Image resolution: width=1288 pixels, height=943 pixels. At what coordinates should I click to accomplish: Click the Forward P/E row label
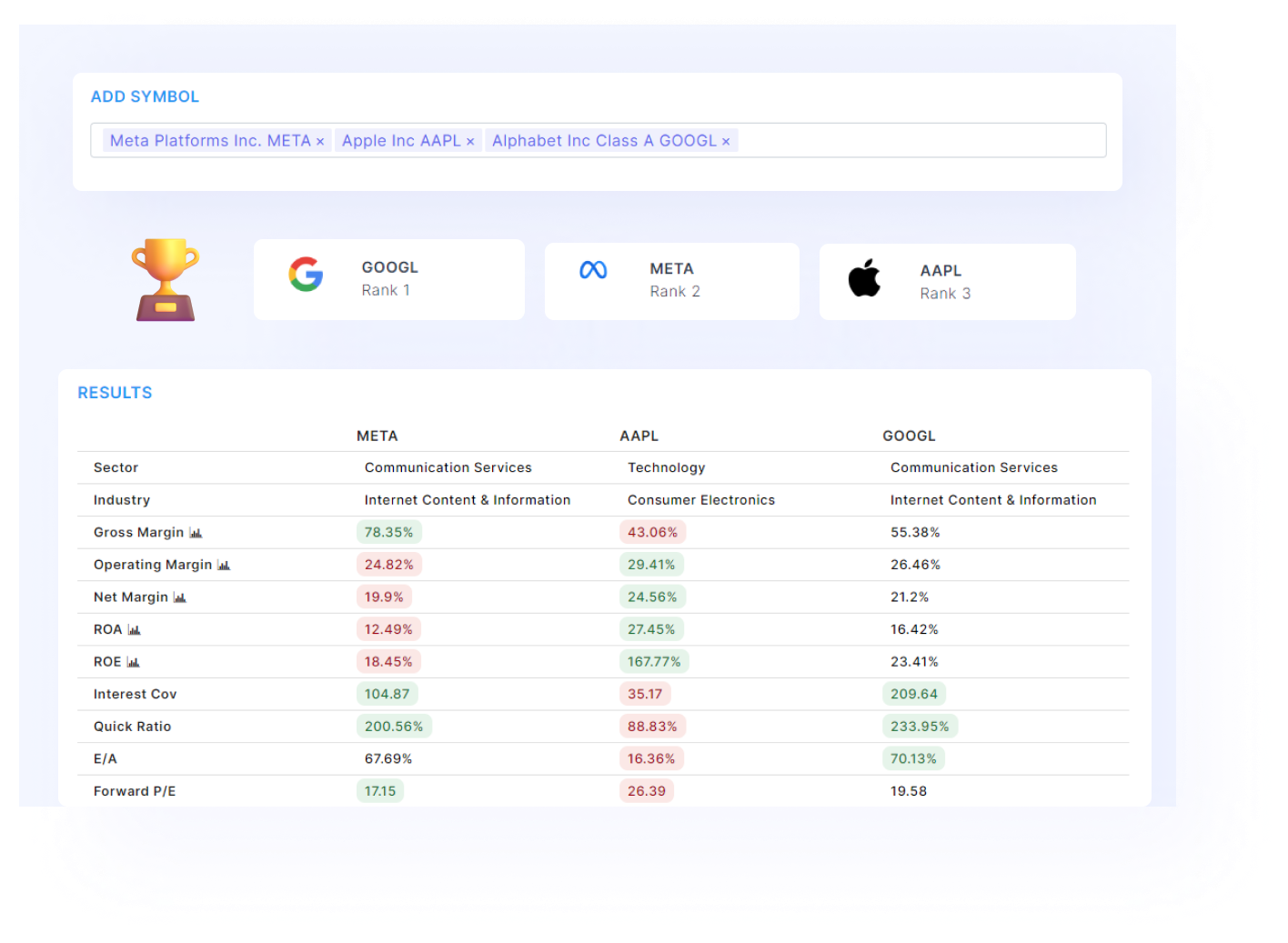[135, 791]
